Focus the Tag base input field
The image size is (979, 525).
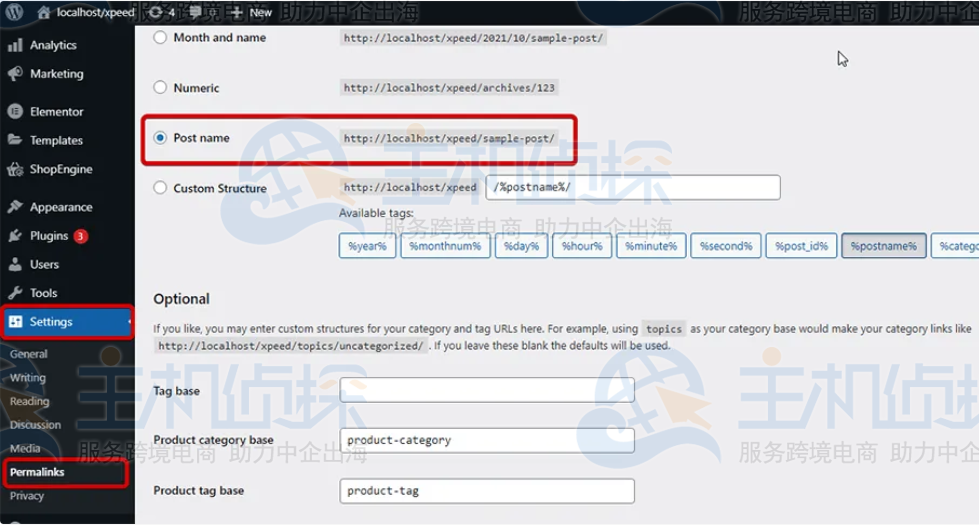click(x=487, y=390)
